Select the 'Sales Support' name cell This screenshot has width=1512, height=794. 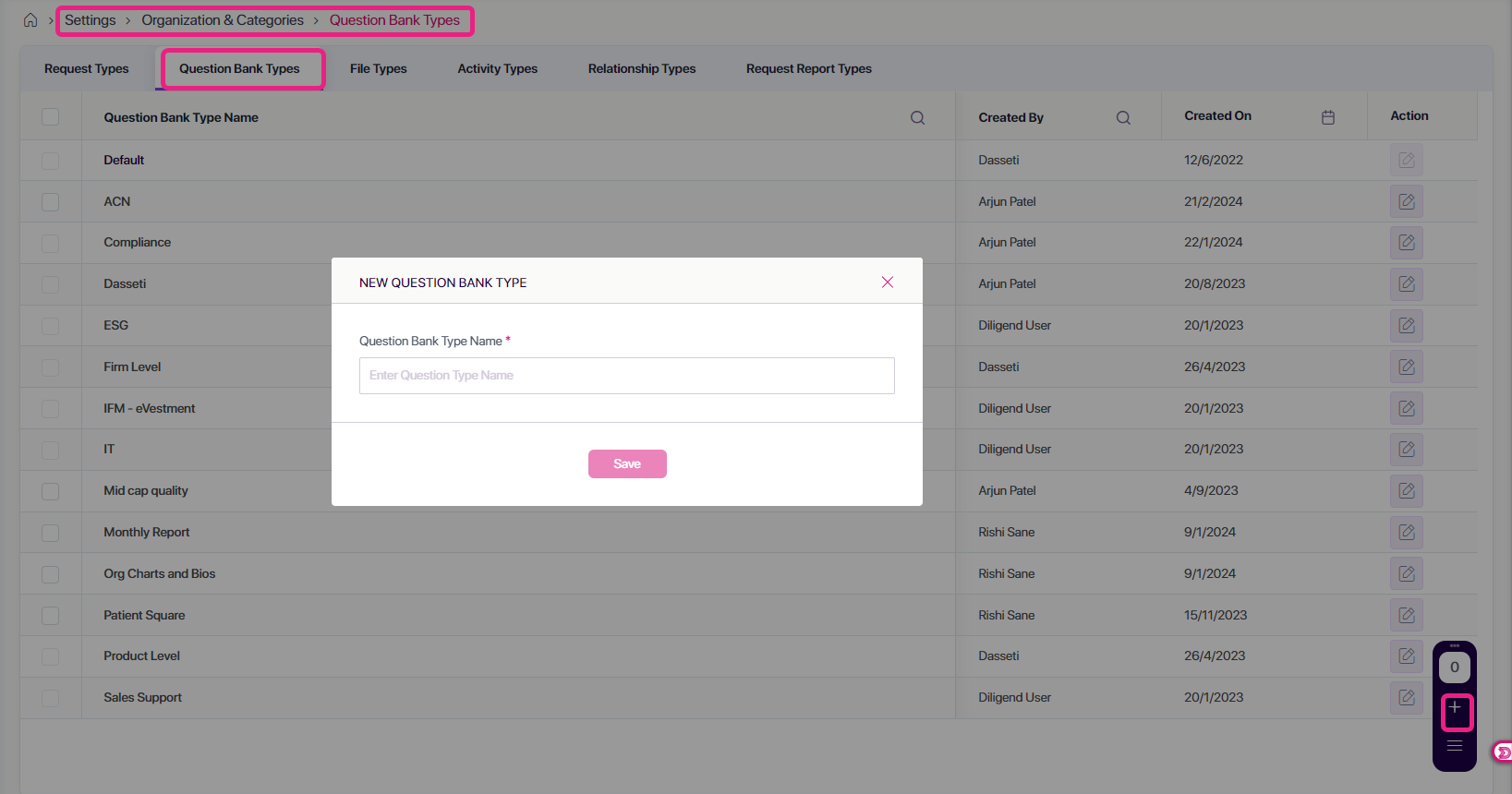pyautogui.click(x=142, y=697)
